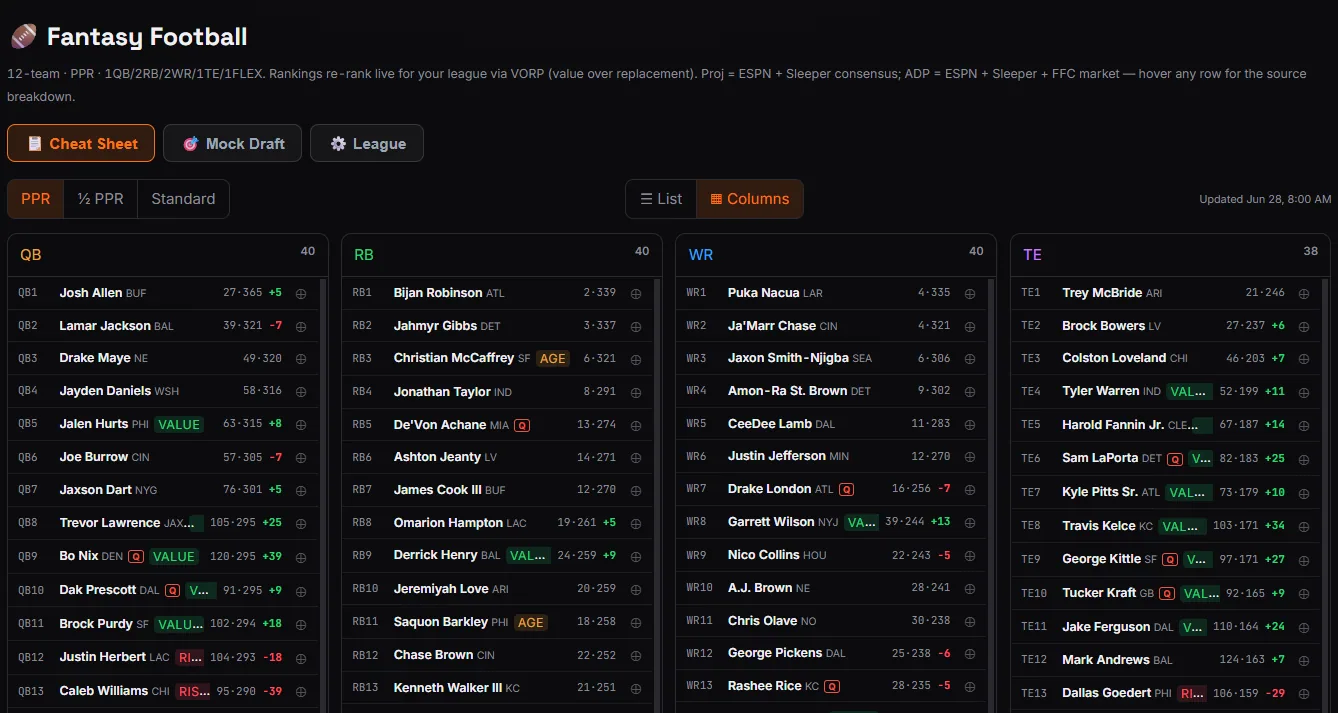Click the scrollbar in the QB column
Image resolution: width=1338 pixels, height=713 pixels.
(x=323, y=495)
